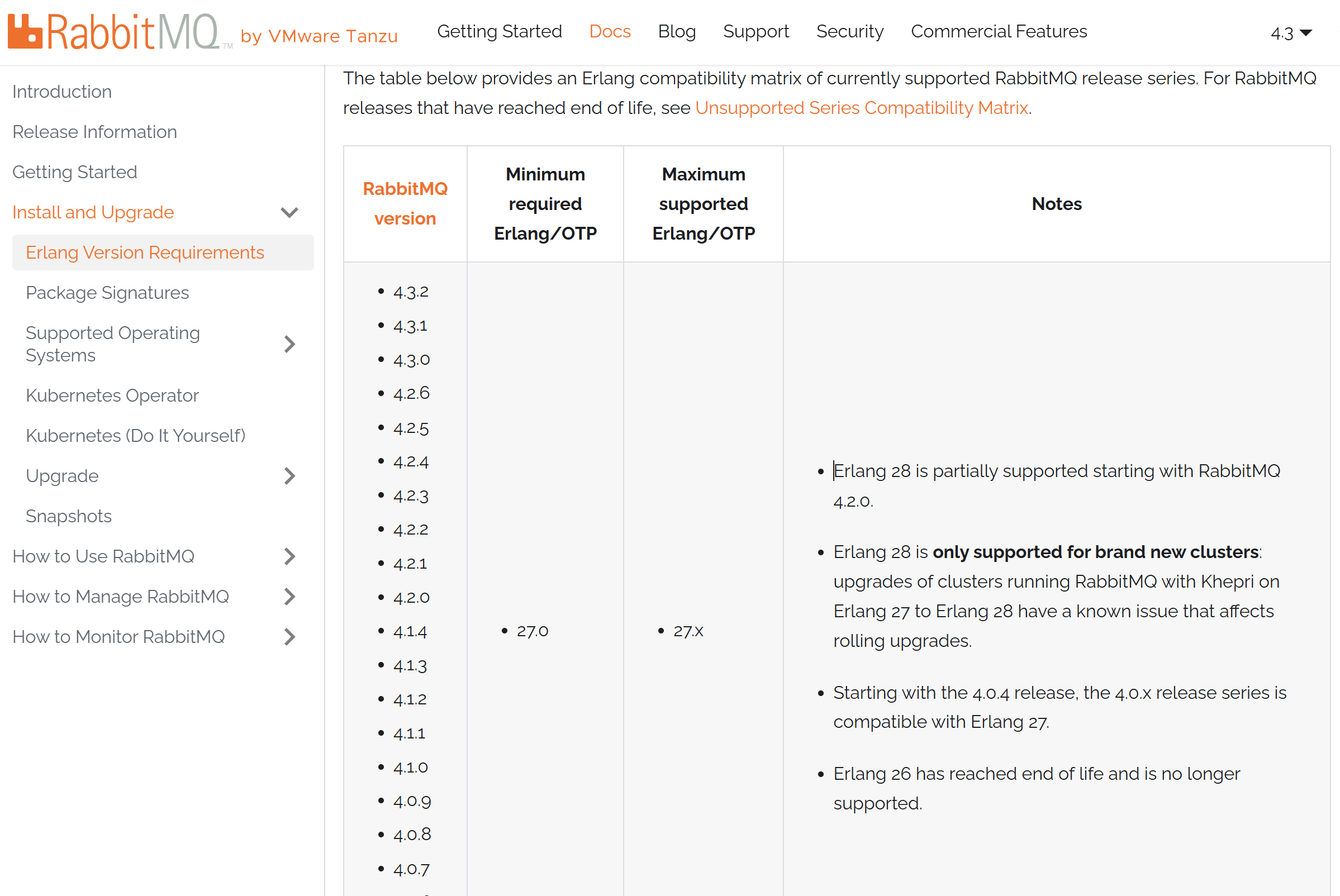Screen dimensions: 1340x896
Task: Click version 4.2.4 in the table
Action: click(x=411, y=461)
